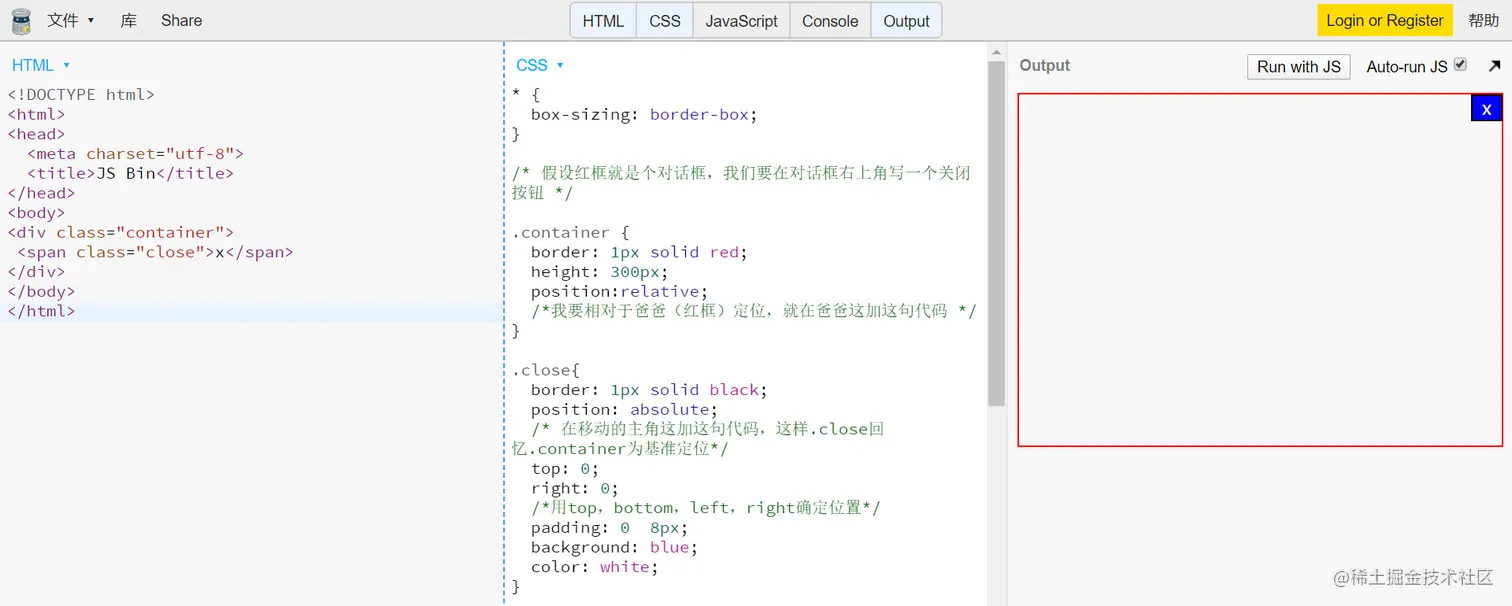This screenshot has height=606, width=1512.
Task: Pop out the output with arrow icon
Action: (x=1494, y=66)
